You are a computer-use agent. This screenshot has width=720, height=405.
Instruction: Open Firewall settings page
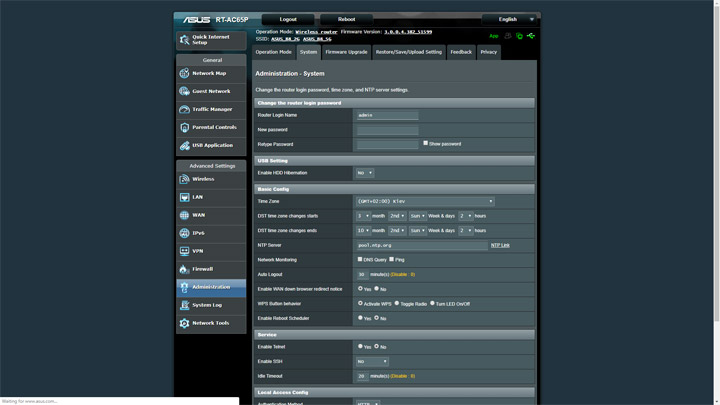click(211, 269)
